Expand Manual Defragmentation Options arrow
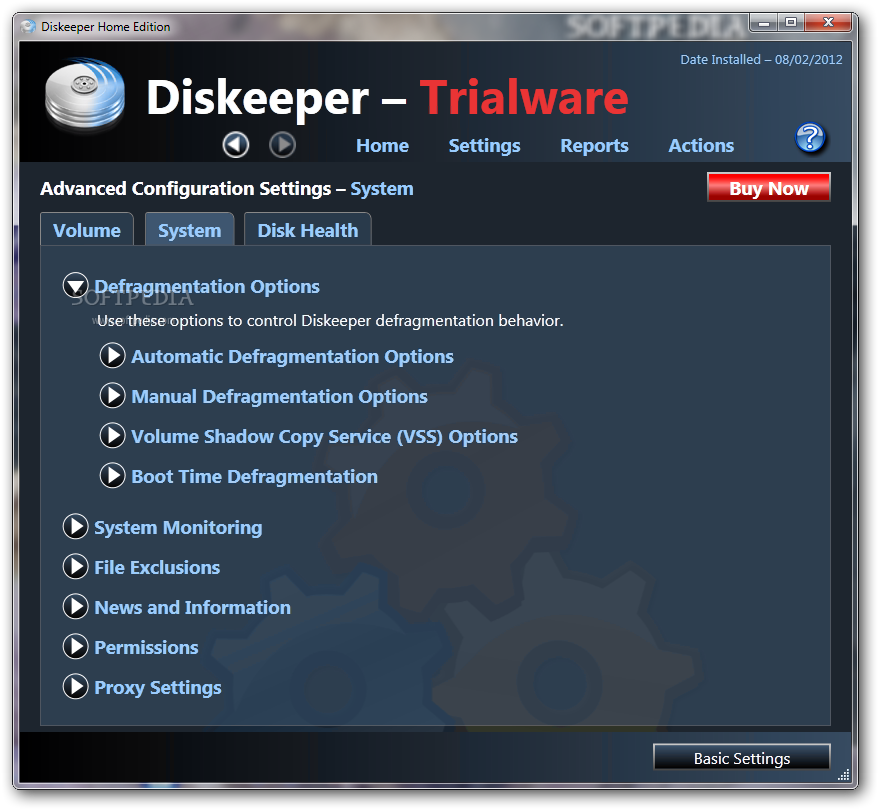The image size is (879, 810). [112, 396]
